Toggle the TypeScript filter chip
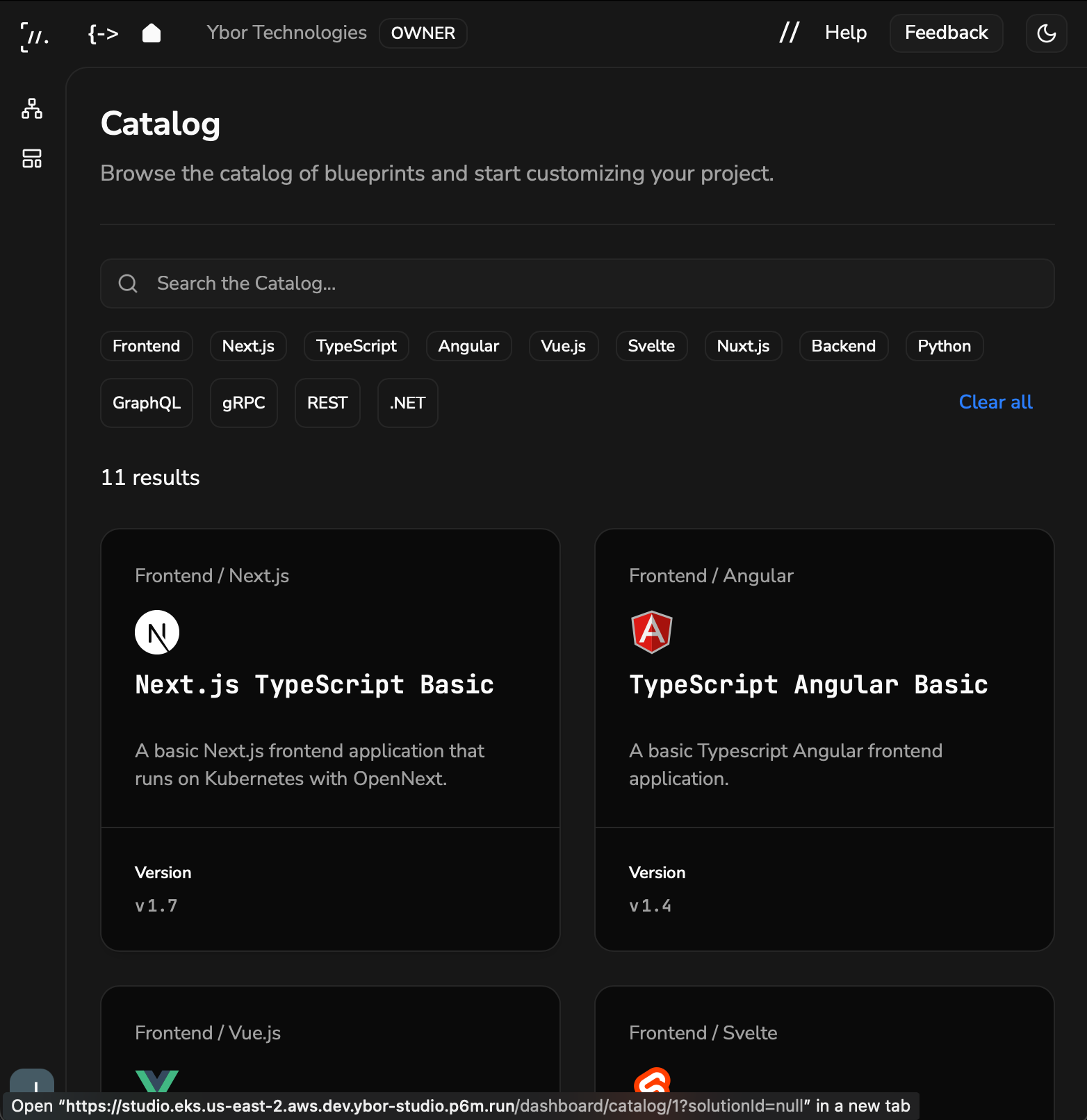This screenshot has height=1120, width=1087. tap(357, 346)
